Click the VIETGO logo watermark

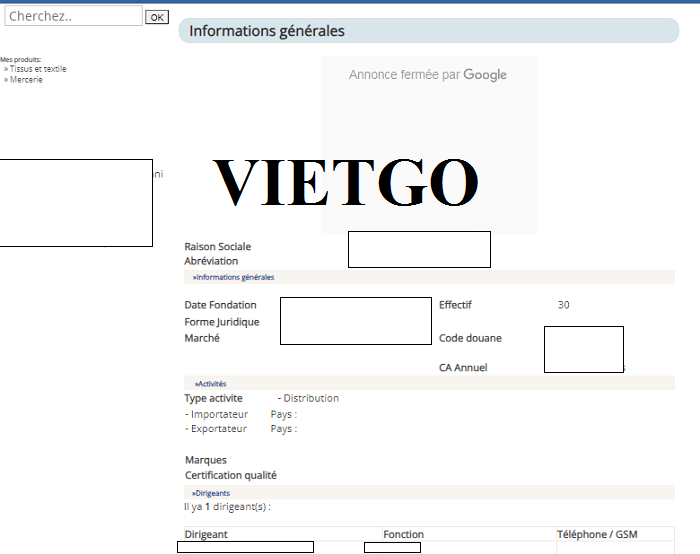click(x=346, y=183)
